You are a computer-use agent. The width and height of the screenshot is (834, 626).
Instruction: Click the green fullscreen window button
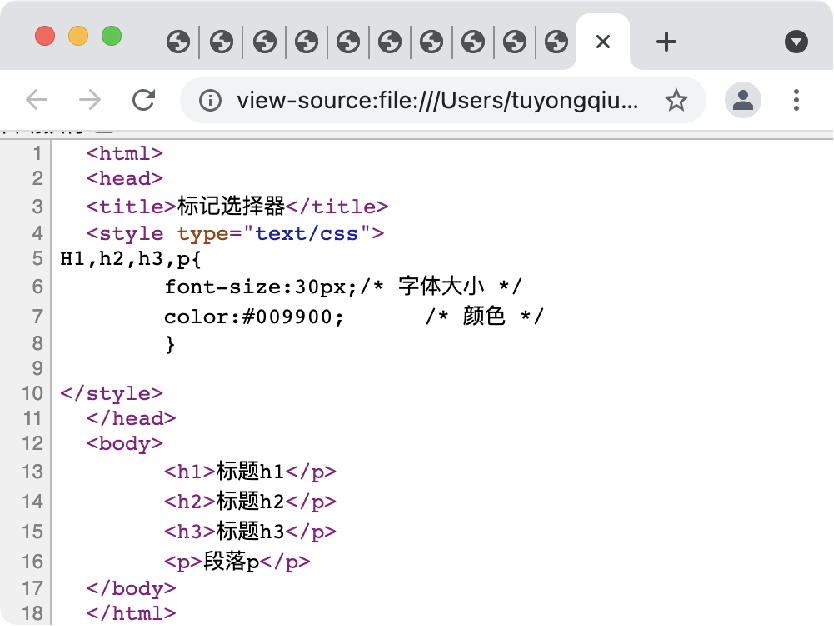coord(112,36)
